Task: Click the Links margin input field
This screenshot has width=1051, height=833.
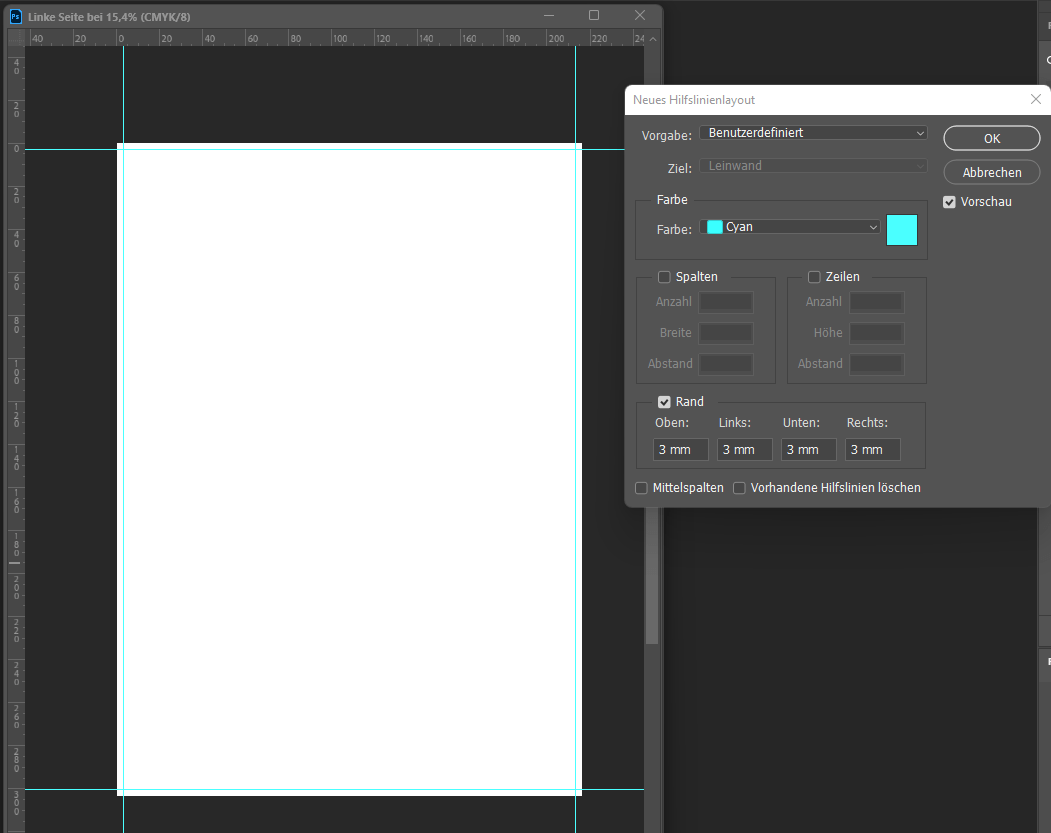Action: pyautogui.click(x=744, y=450)
